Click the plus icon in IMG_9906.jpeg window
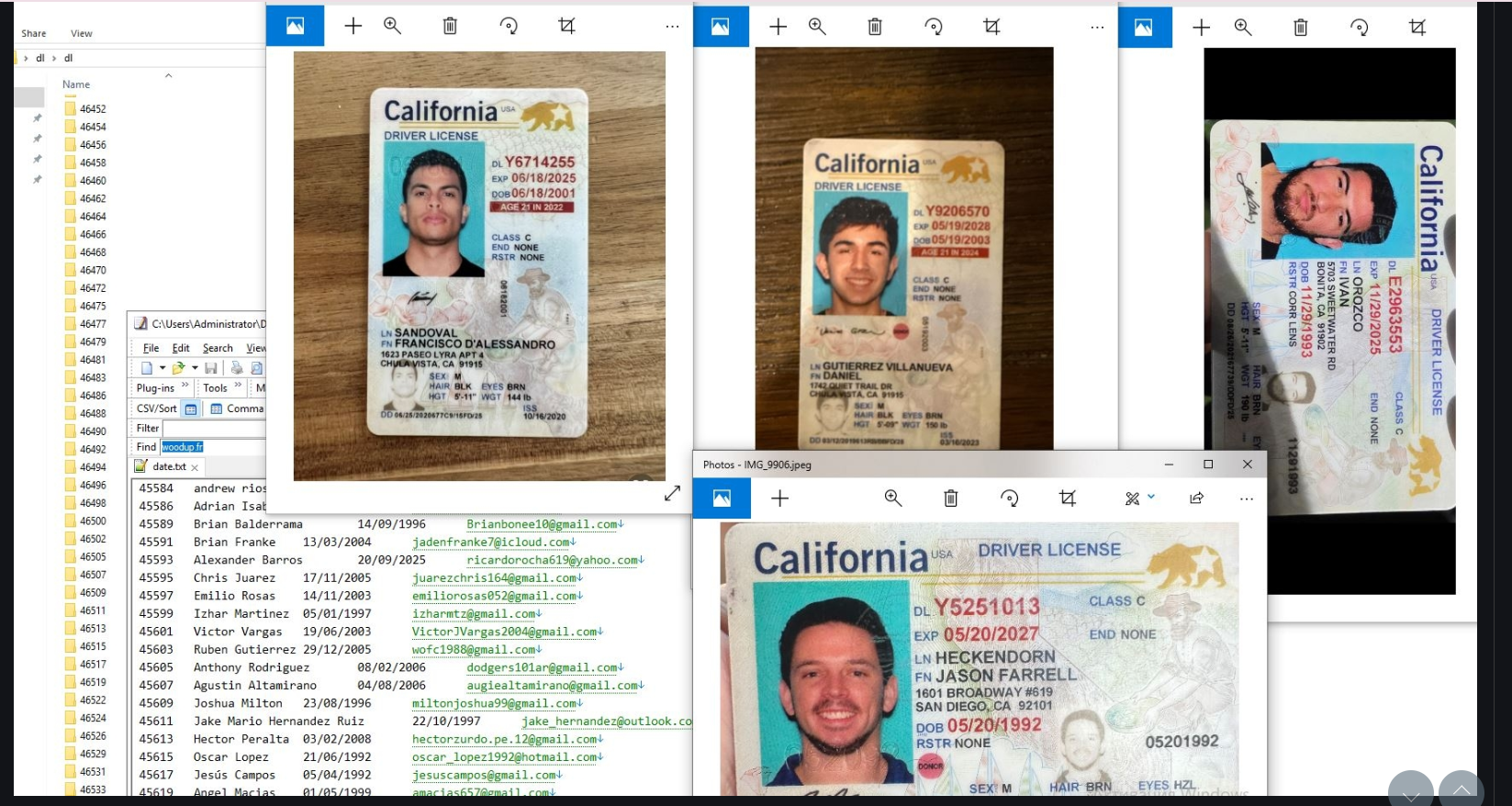 [780, 498]
